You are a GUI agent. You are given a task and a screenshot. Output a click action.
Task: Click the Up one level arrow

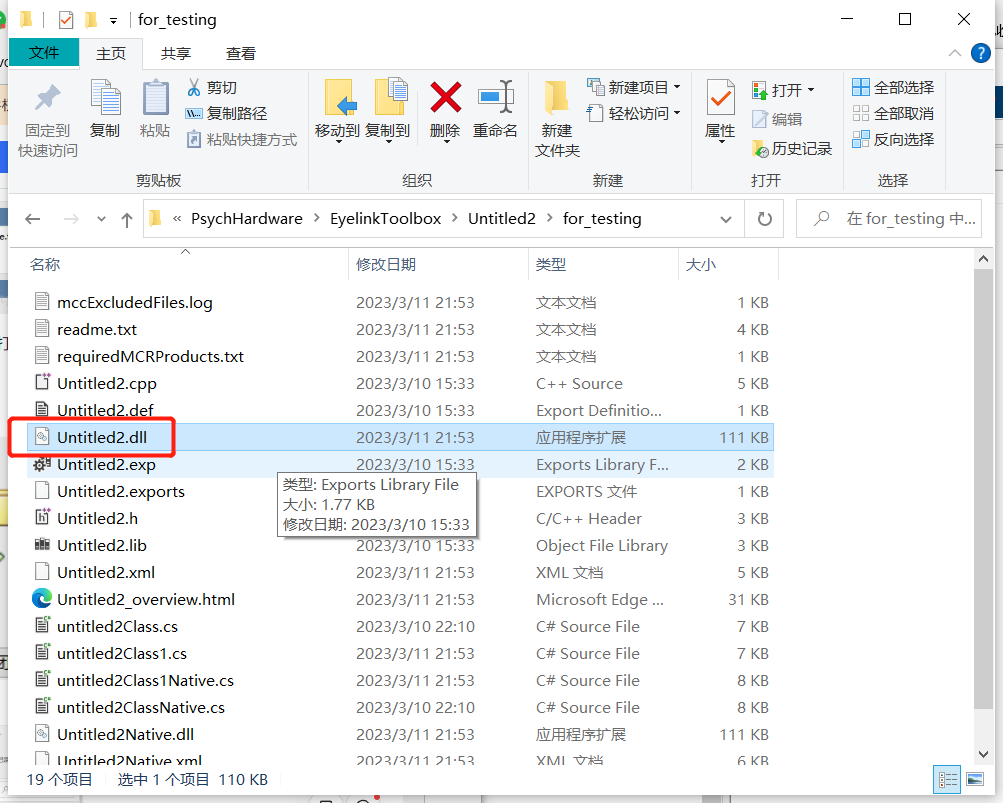(x=126, y=219)
